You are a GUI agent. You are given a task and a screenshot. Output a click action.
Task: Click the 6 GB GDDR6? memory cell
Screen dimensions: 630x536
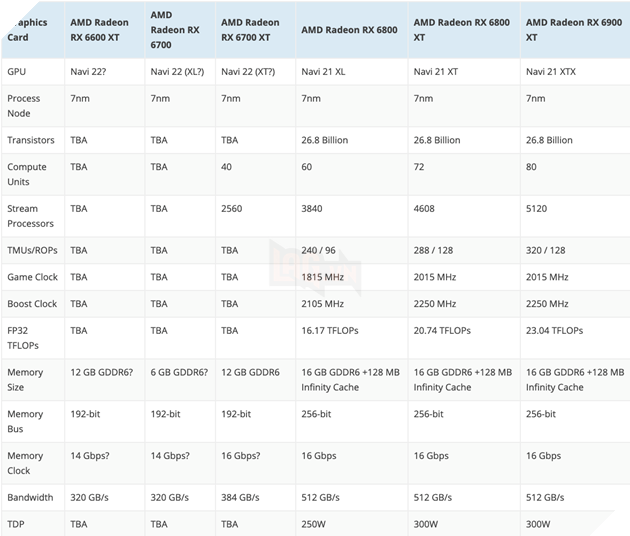click(180, 372)
